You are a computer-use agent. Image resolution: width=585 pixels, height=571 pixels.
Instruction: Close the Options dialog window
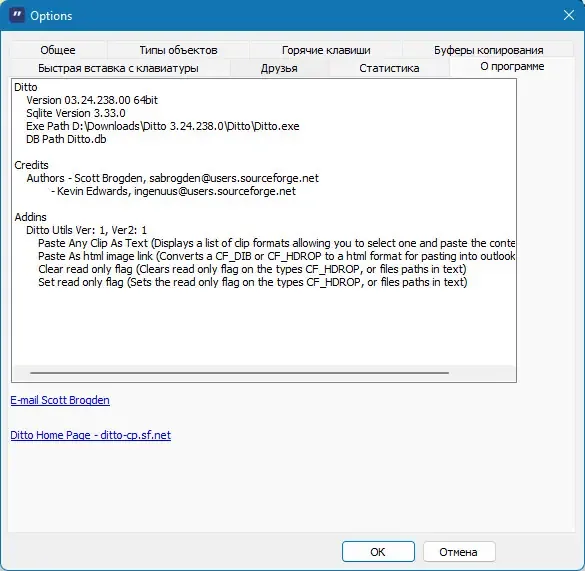coord(569,15)
